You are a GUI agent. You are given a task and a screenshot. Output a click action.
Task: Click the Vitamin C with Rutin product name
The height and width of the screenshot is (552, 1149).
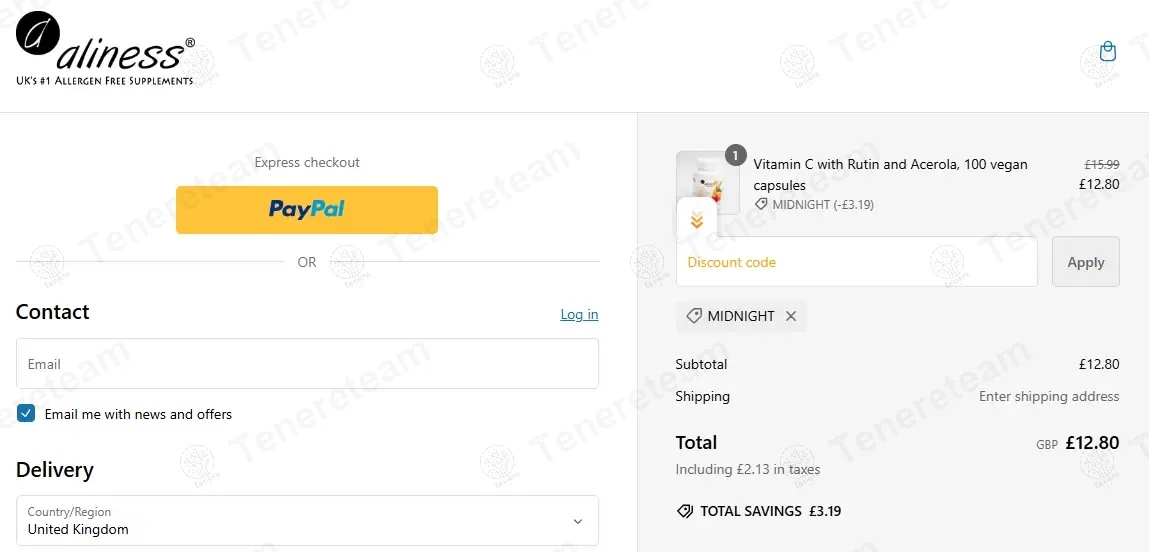click(890, 174)
